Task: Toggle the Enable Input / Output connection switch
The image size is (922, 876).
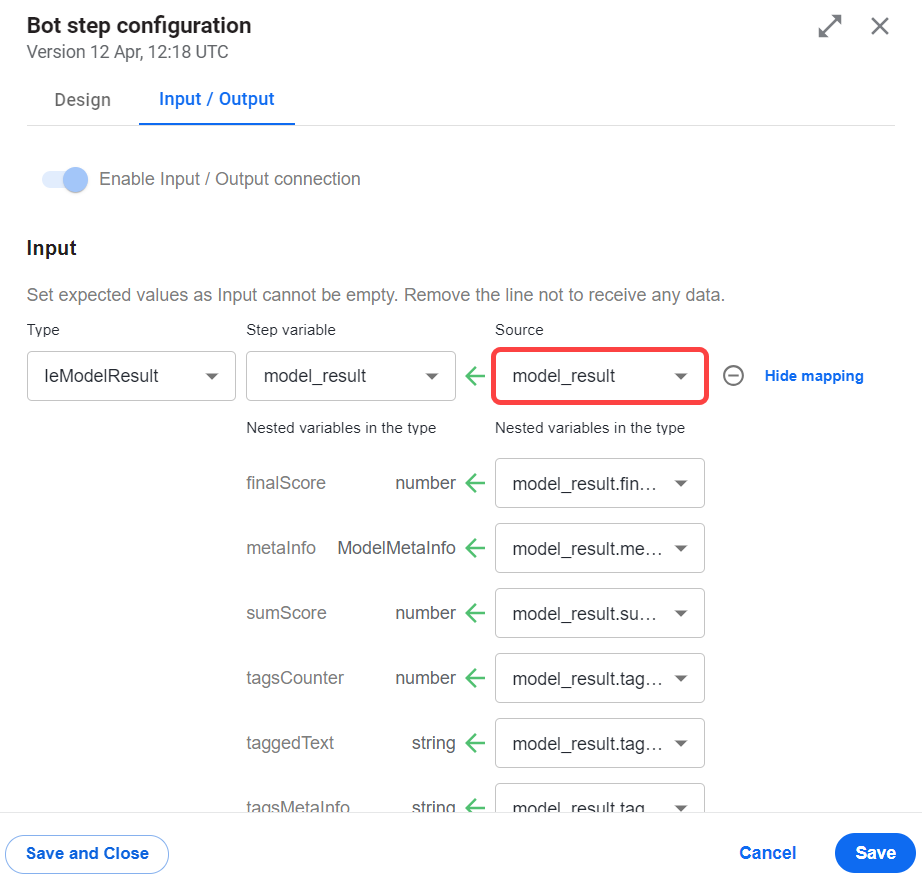Action: 65,179
